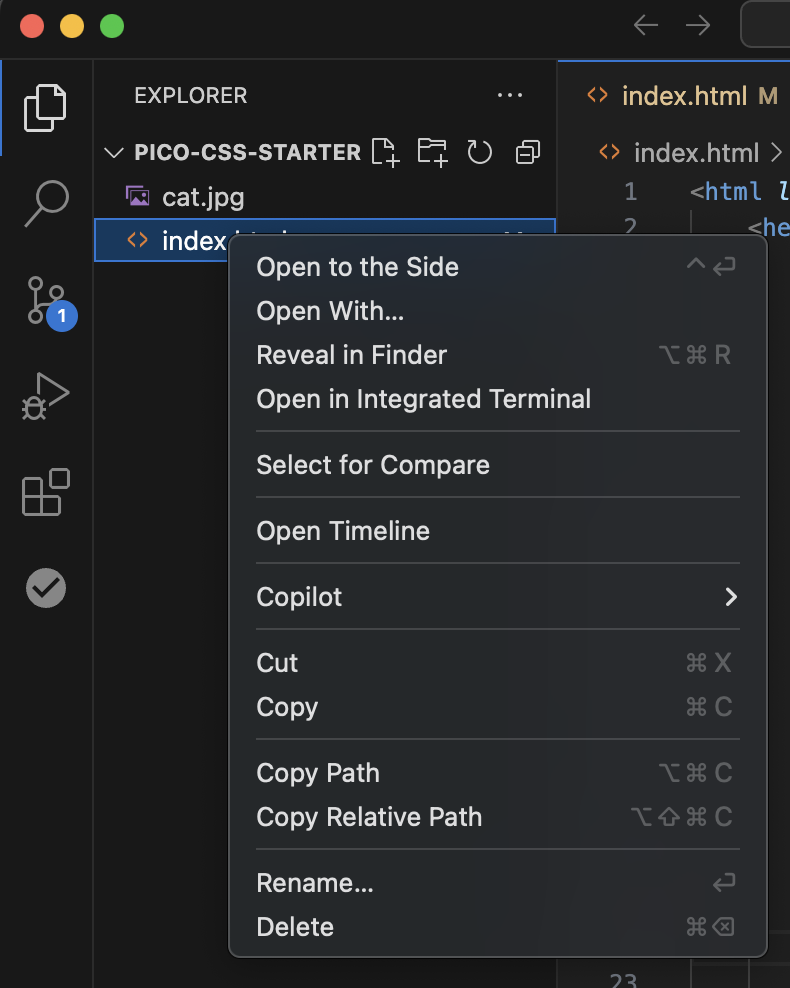Choose Reveal in Finder
This screenshot has height=988, width=790.
coord(351,355)
